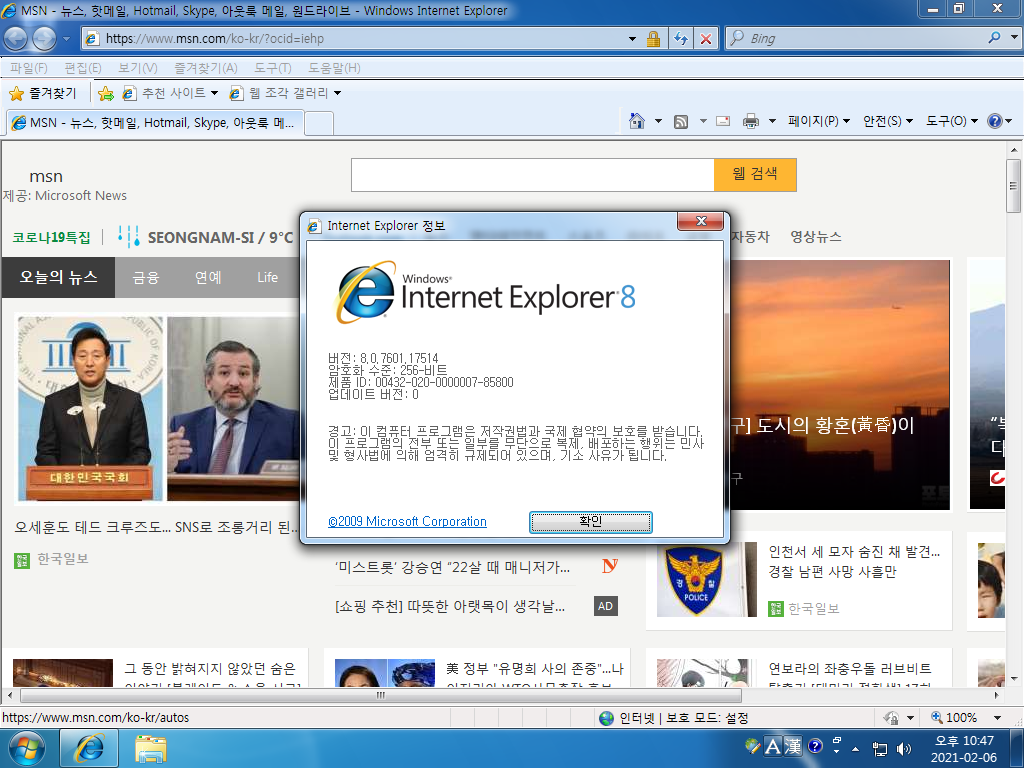The image size is (1024, 768).
Task: Click the Refresh page icon
Action: coord(681,39)
